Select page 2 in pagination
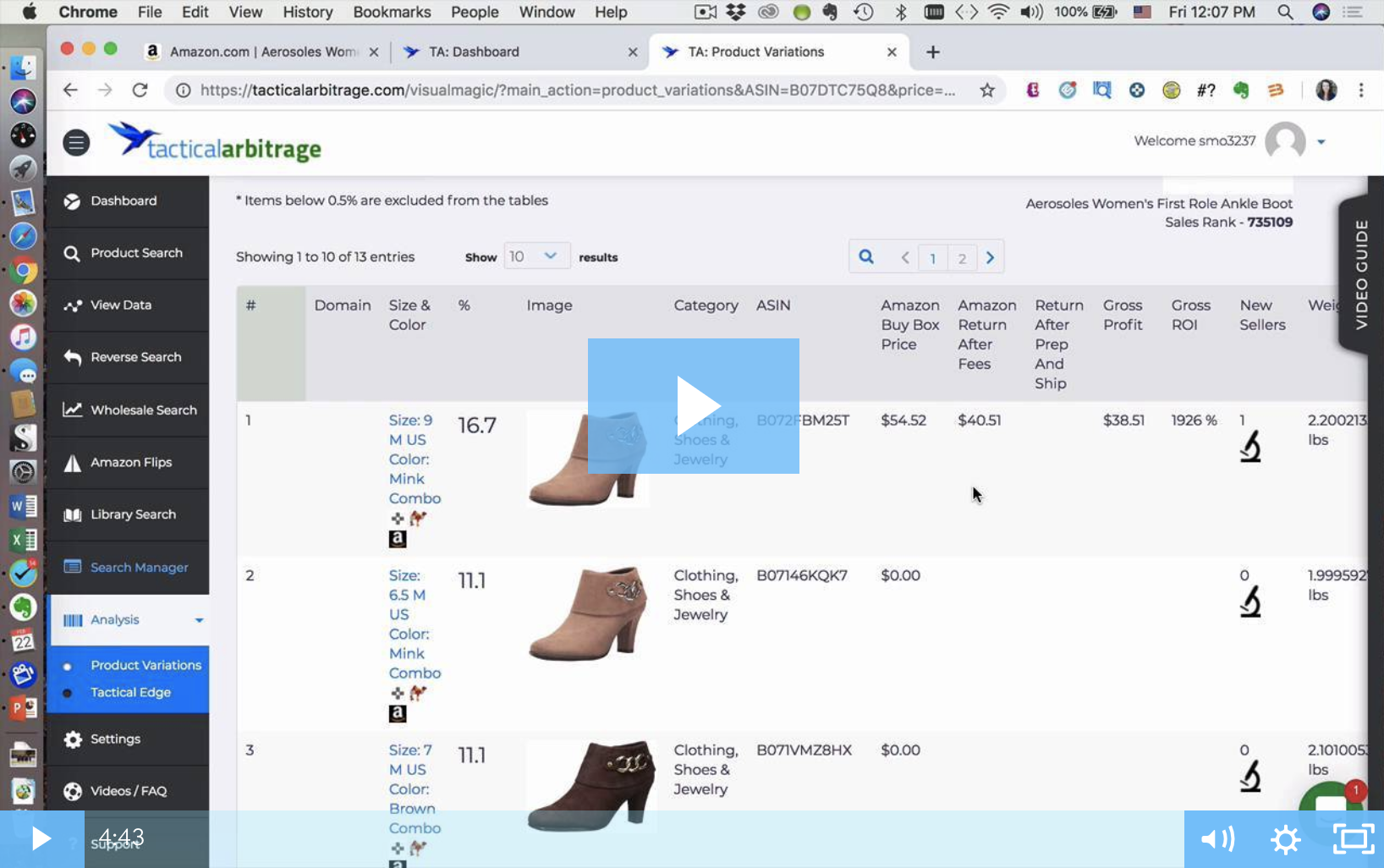The image size is (1384, 868). coord(962,258)
